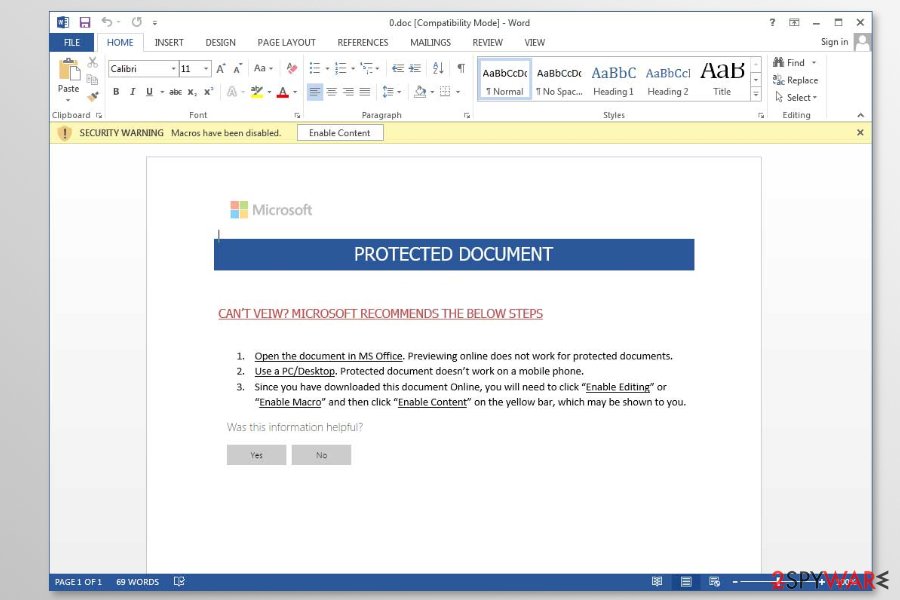Expand the Styles gallery more arrow
This screenshot has width=900, height=600.
click(756, 94)
